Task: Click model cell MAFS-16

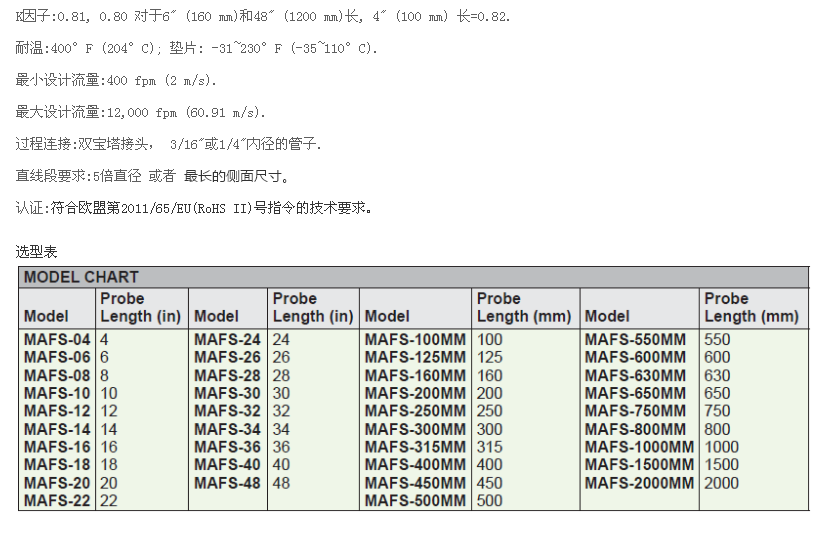Action: pyautogui.click(x=57, y=447)
